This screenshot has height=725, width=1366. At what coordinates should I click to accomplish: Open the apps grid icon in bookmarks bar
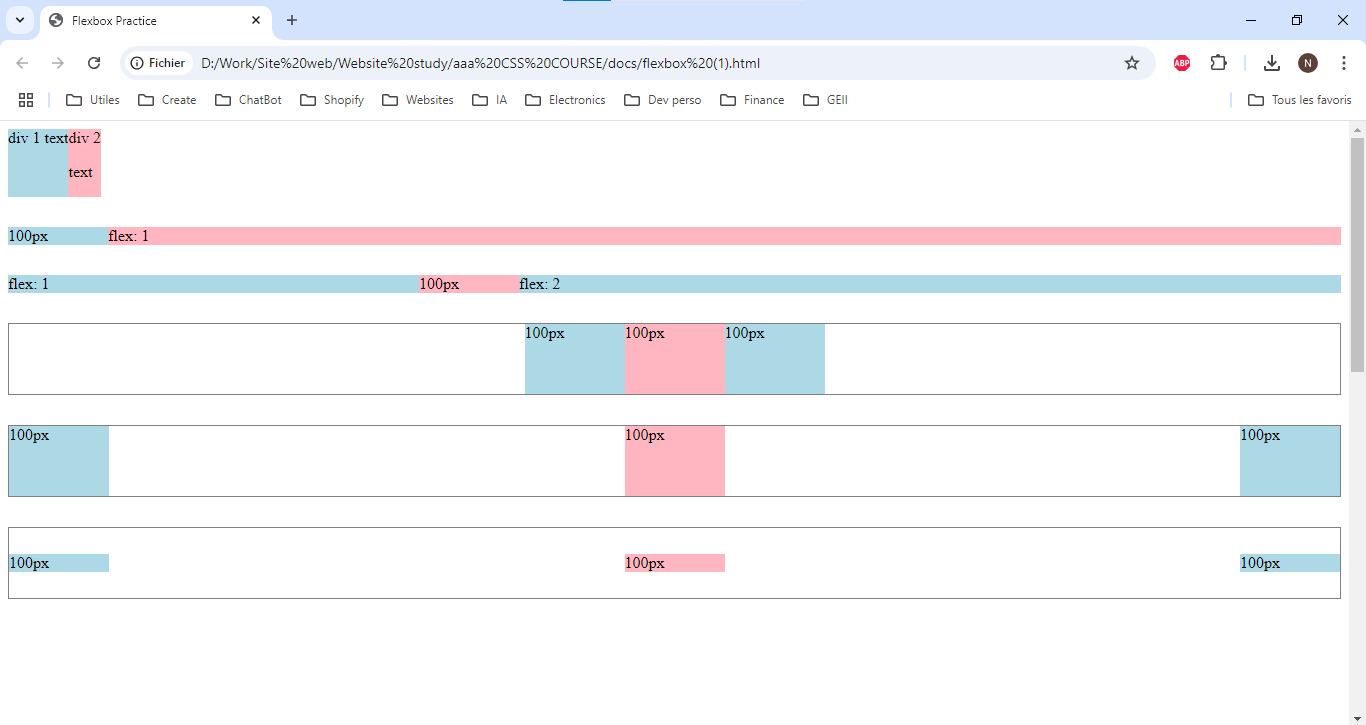click(26, 100)
